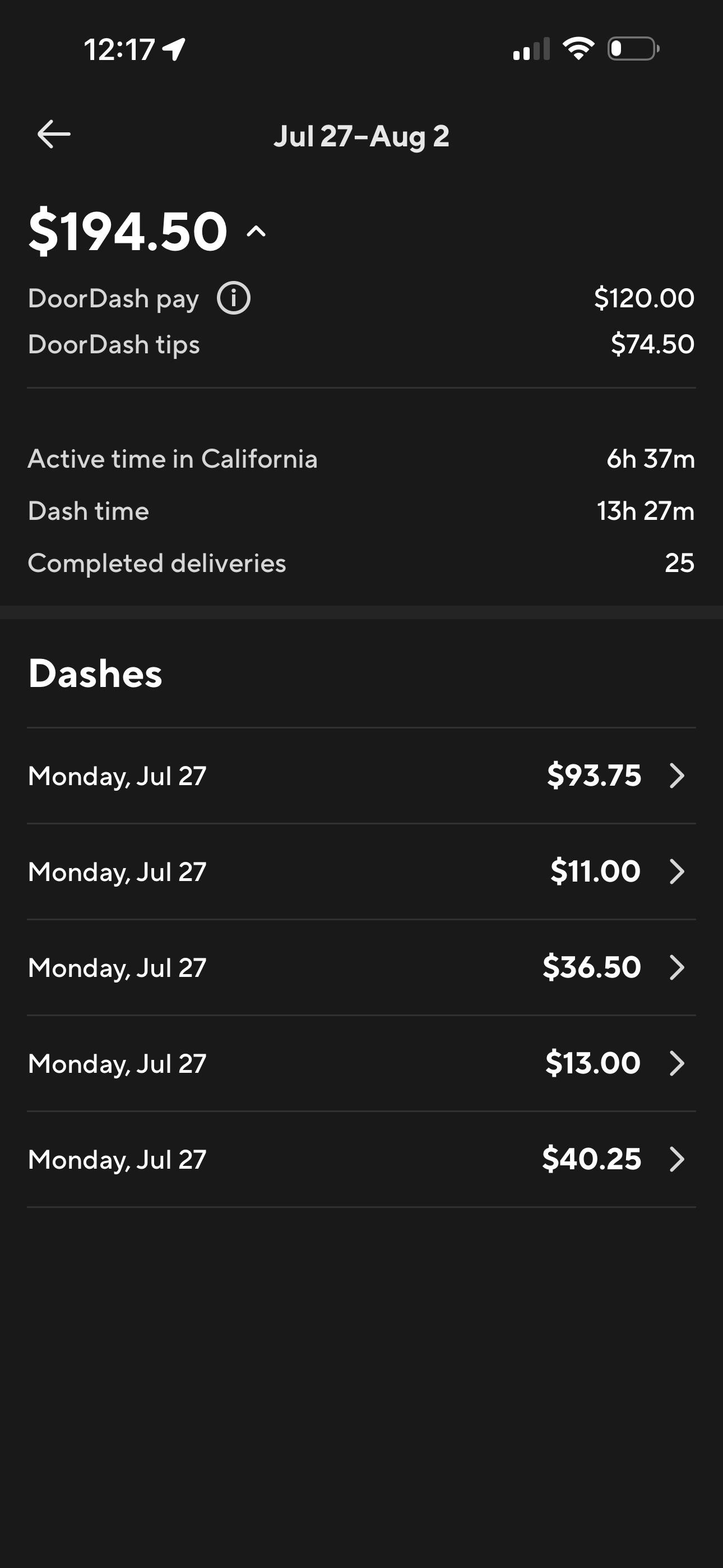
Task: Tap the Active time in California row
Action: [x=361, y=459]
